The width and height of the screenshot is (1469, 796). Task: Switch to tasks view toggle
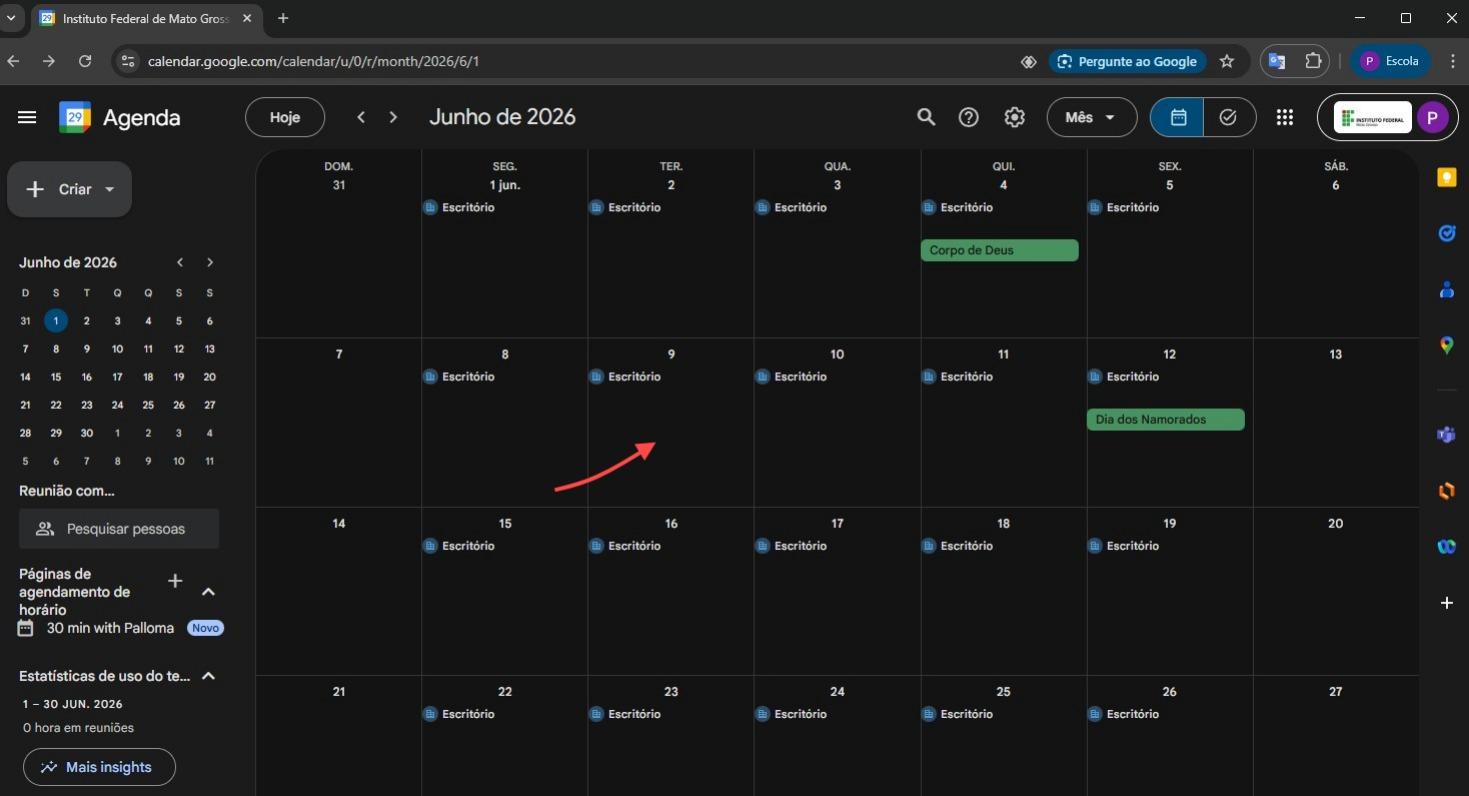click(x=1229, y=117)
